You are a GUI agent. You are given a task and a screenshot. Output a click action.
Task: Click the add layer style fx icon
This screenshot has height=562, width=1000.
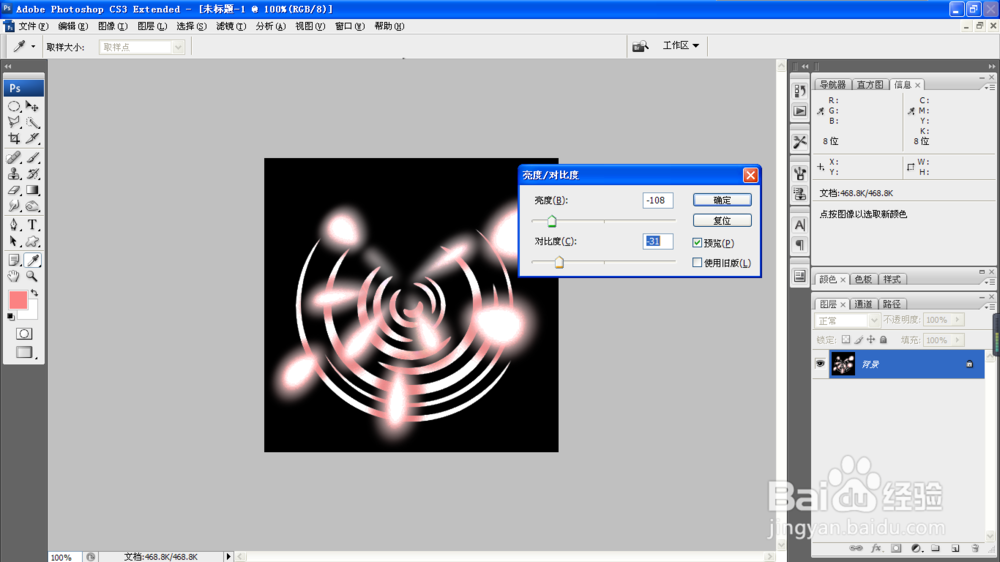[x=876, y=548]
